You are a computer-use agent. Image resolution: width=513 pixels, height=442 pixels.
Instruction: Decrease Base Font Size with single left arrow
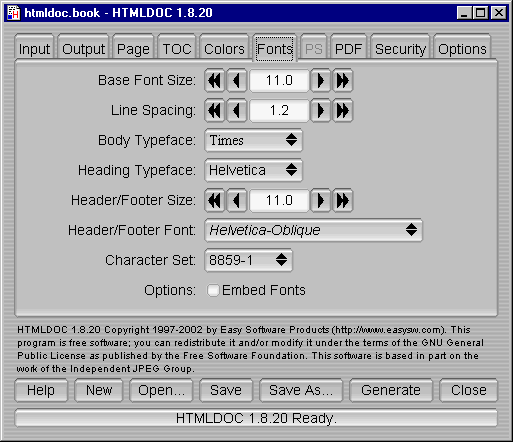pos(237,80)
